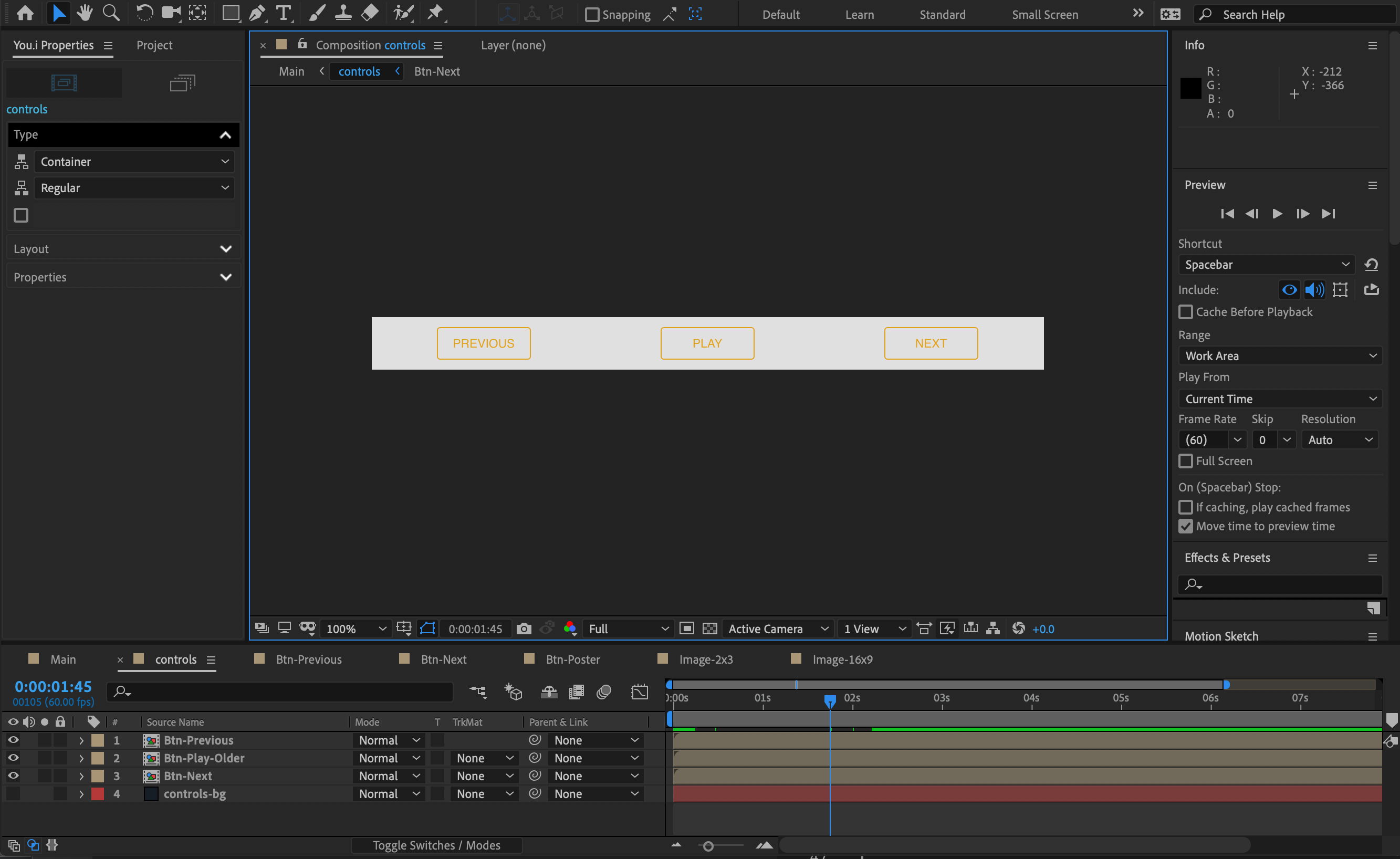Open the 100% magnification dropdown

click(356, 628)
